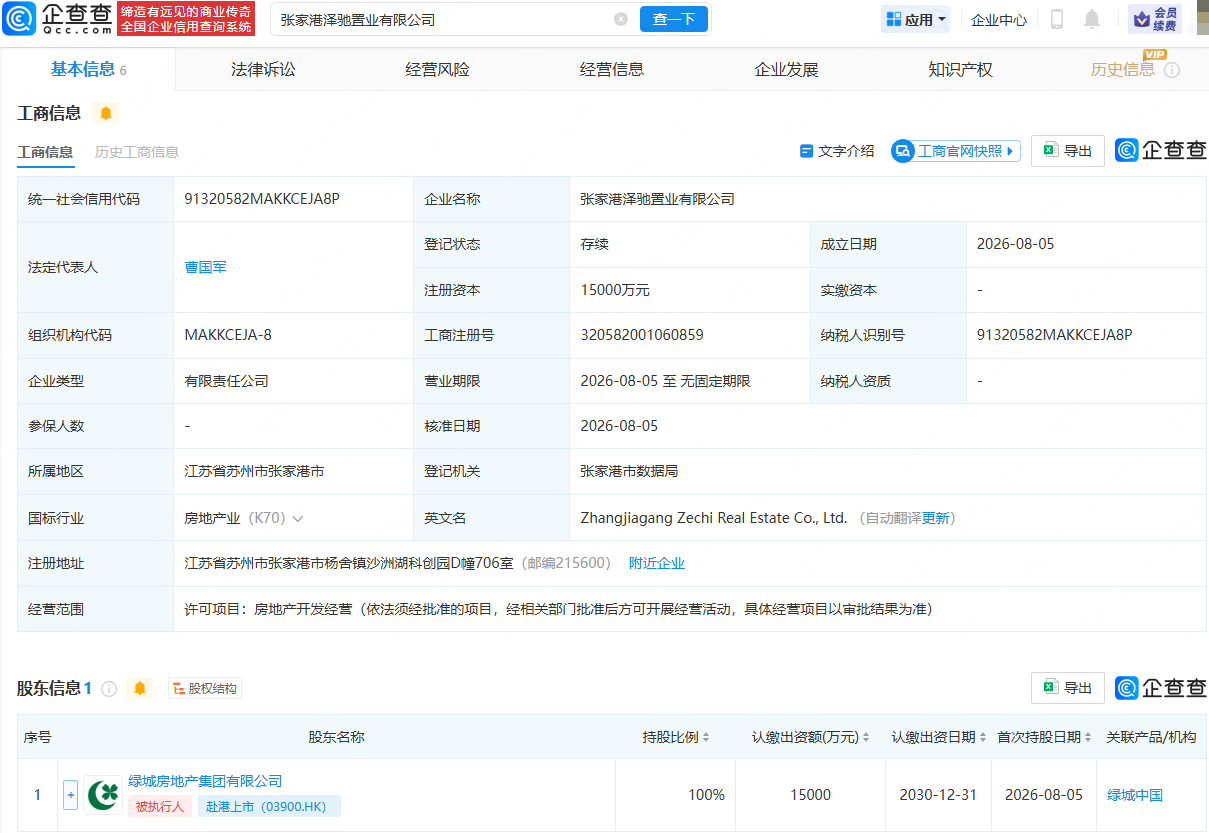Click 组织机构代码 MAKKCEJA-8 value
1209x833 pixels.
point(228,335)
